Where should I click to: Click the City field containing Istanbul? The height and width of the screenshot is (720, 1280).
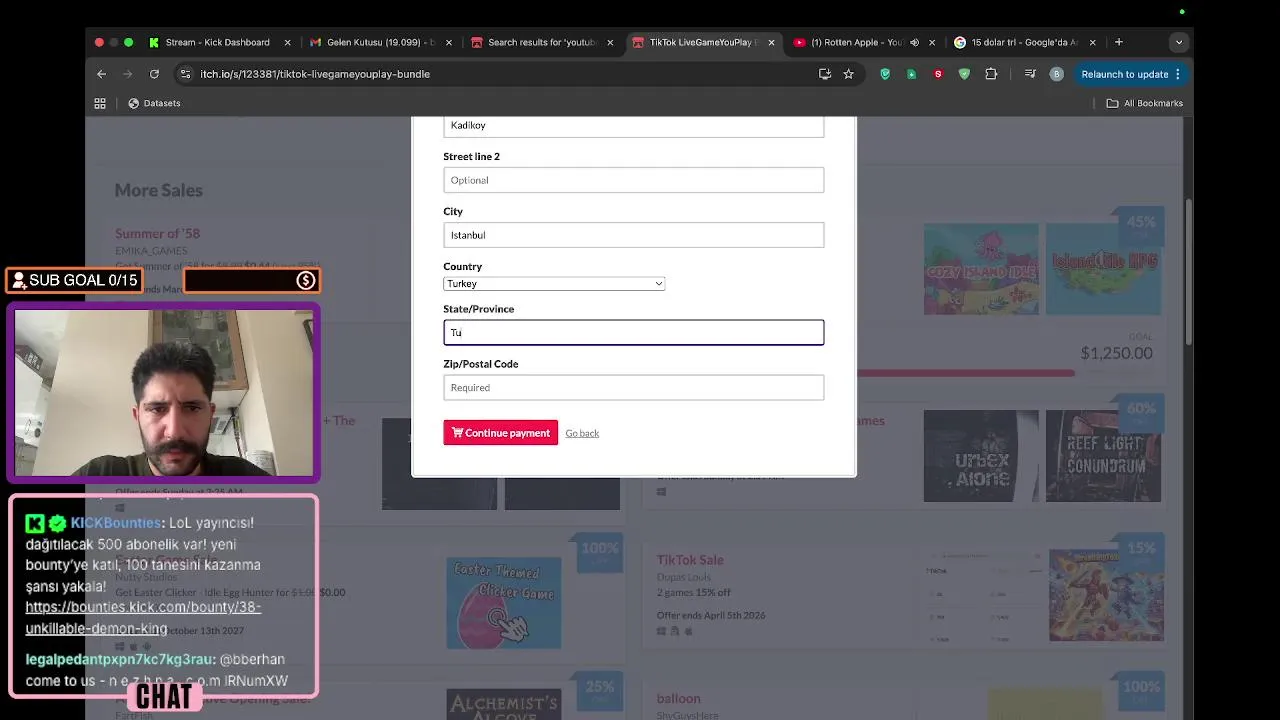click(x=634, y=235)
